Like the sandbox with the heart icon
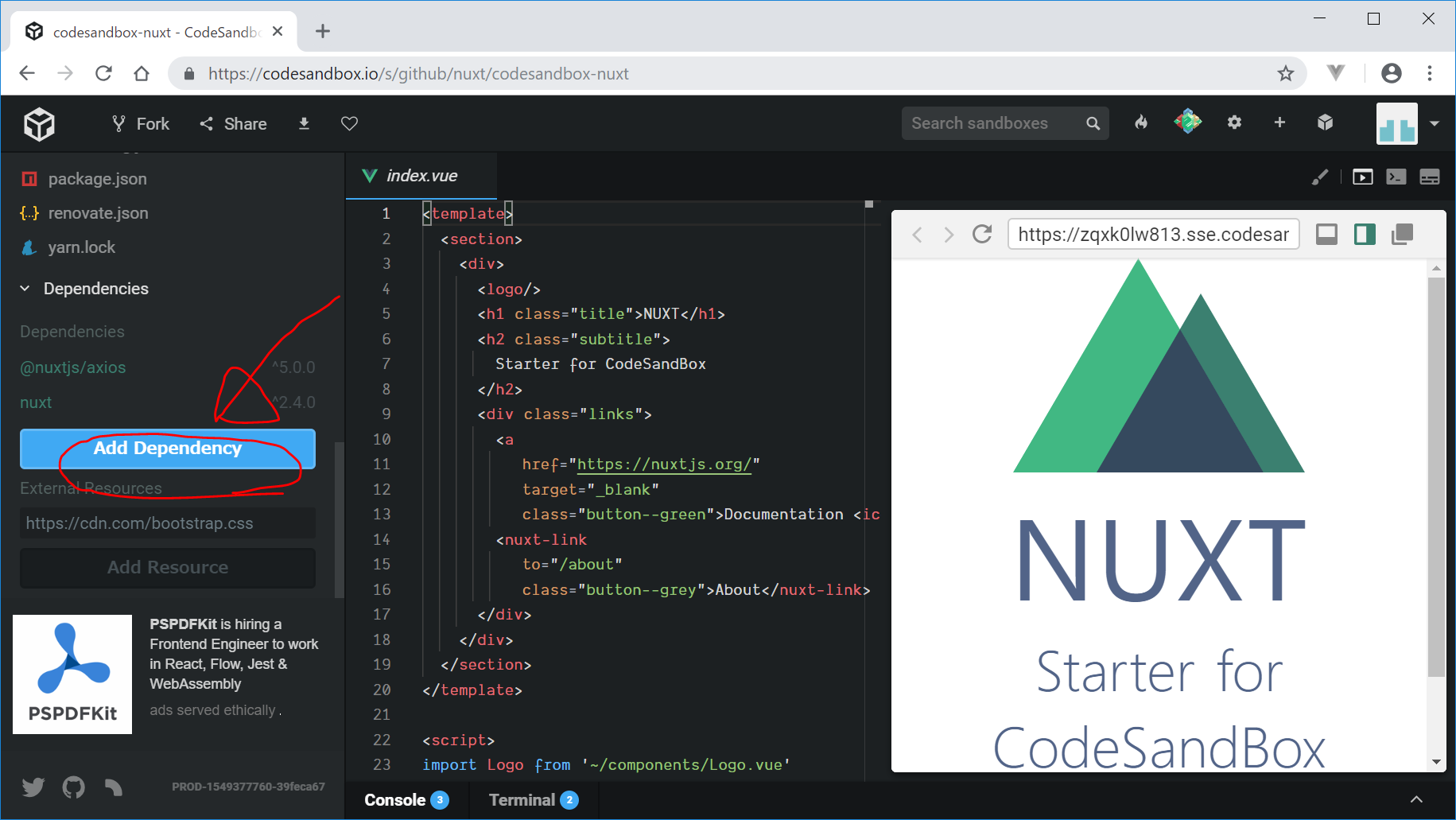The image size is (1456, 820). (349, 123)
